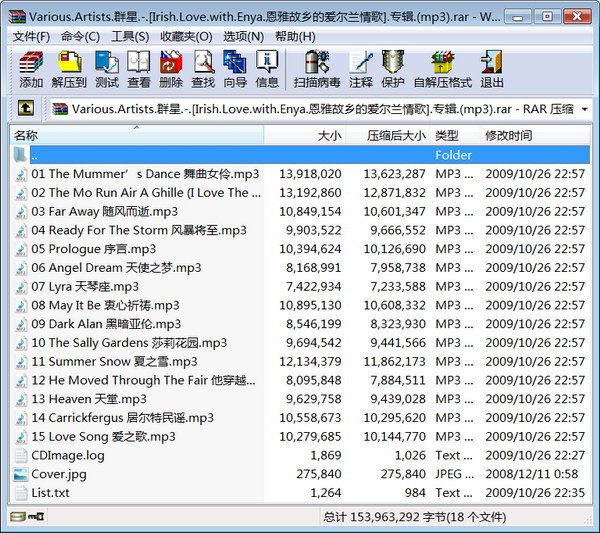Click the CDImage.log file icon
Viewport: 600px width, 533px height.
click(x=21, y=455)
